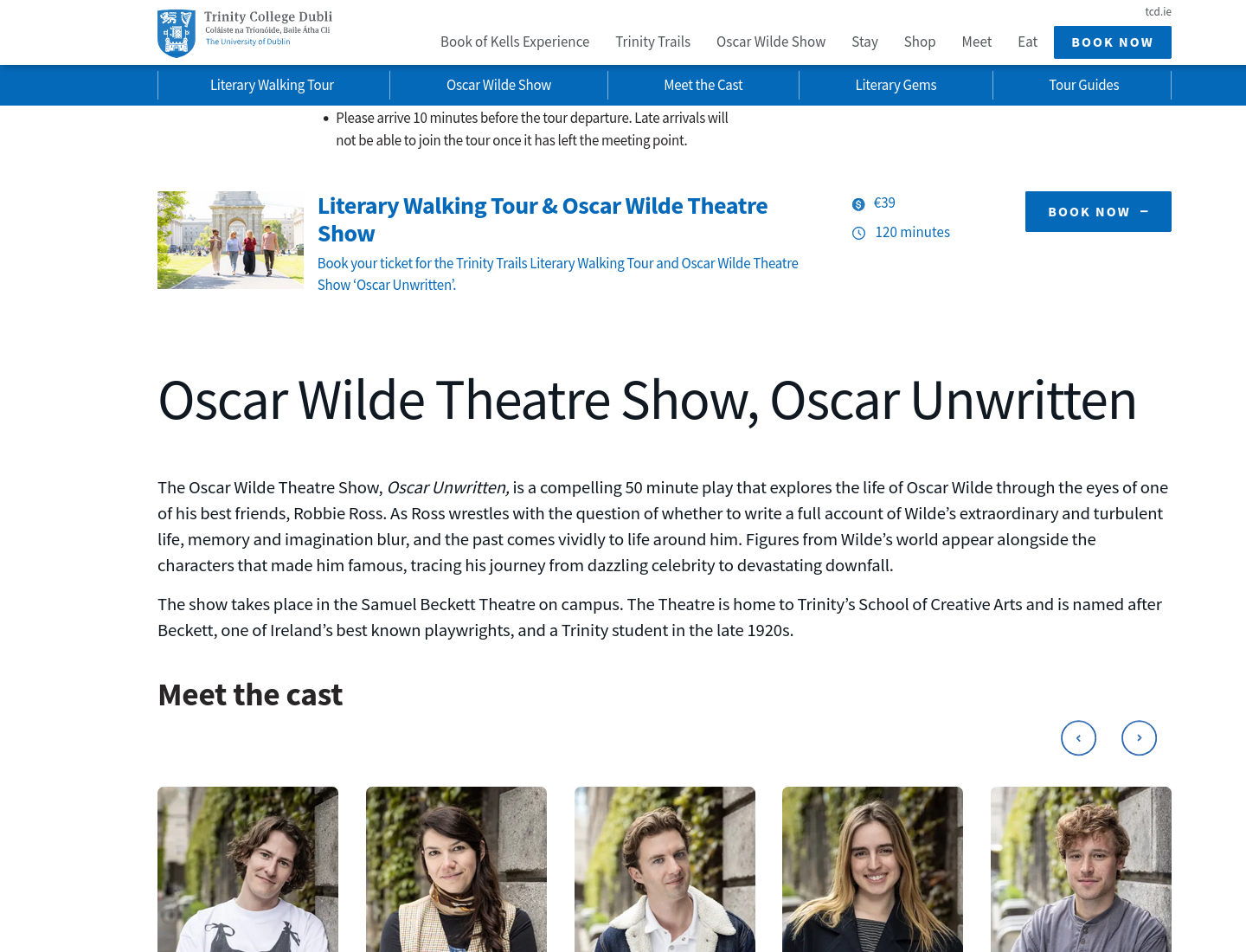Jump to Tour Guides section tab
The image size is (1246, 952).
pyautogui.click(x=1083, y=85)
